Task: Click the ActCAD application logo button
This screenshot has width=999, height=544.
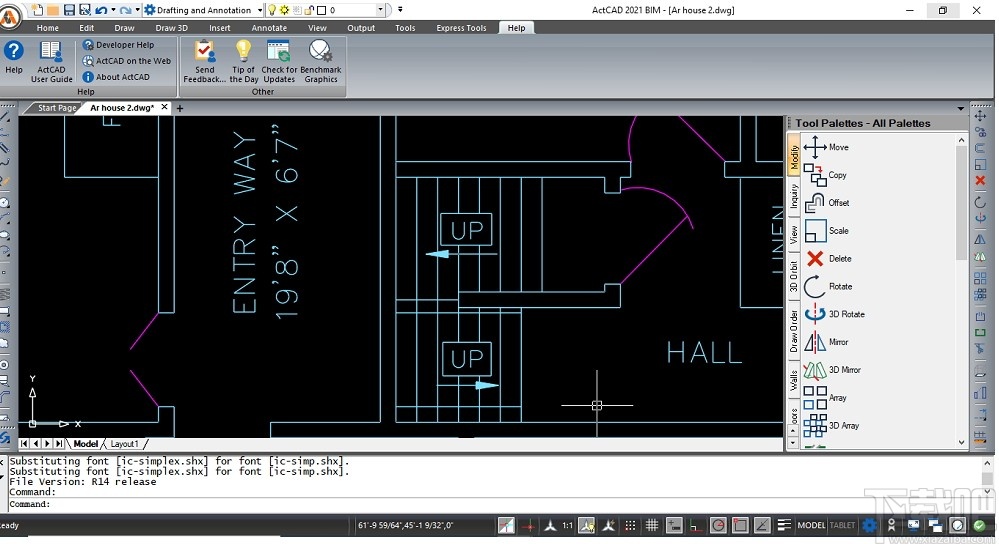Action: [10, 19]
